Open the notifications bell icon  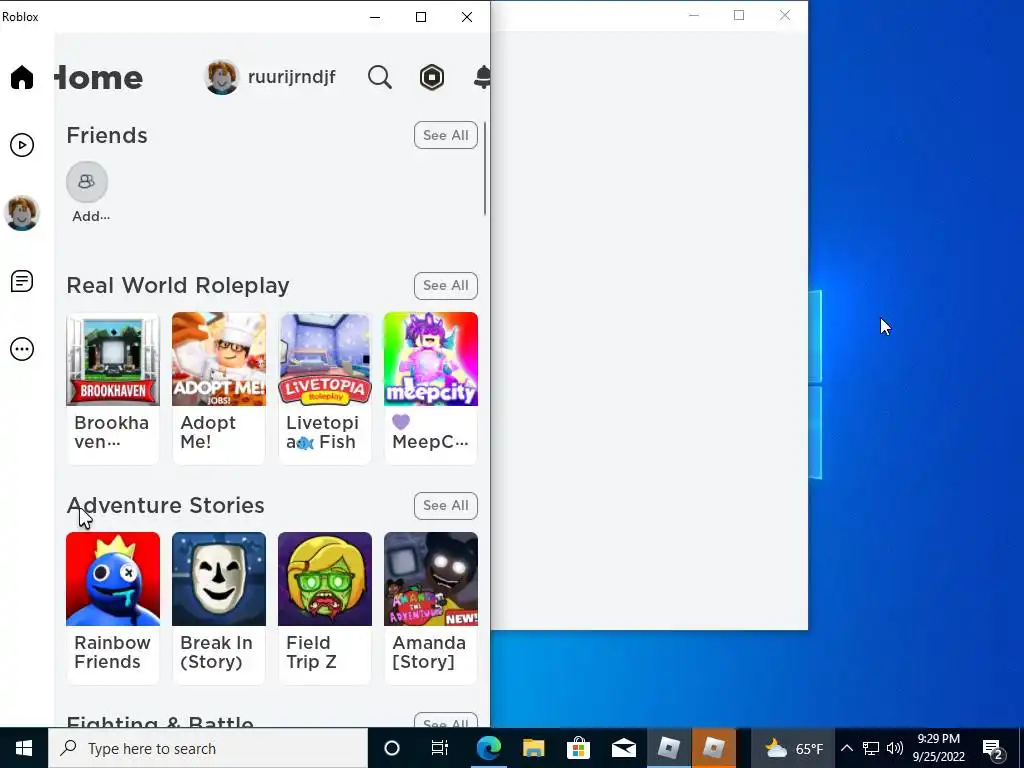(482, 77)
